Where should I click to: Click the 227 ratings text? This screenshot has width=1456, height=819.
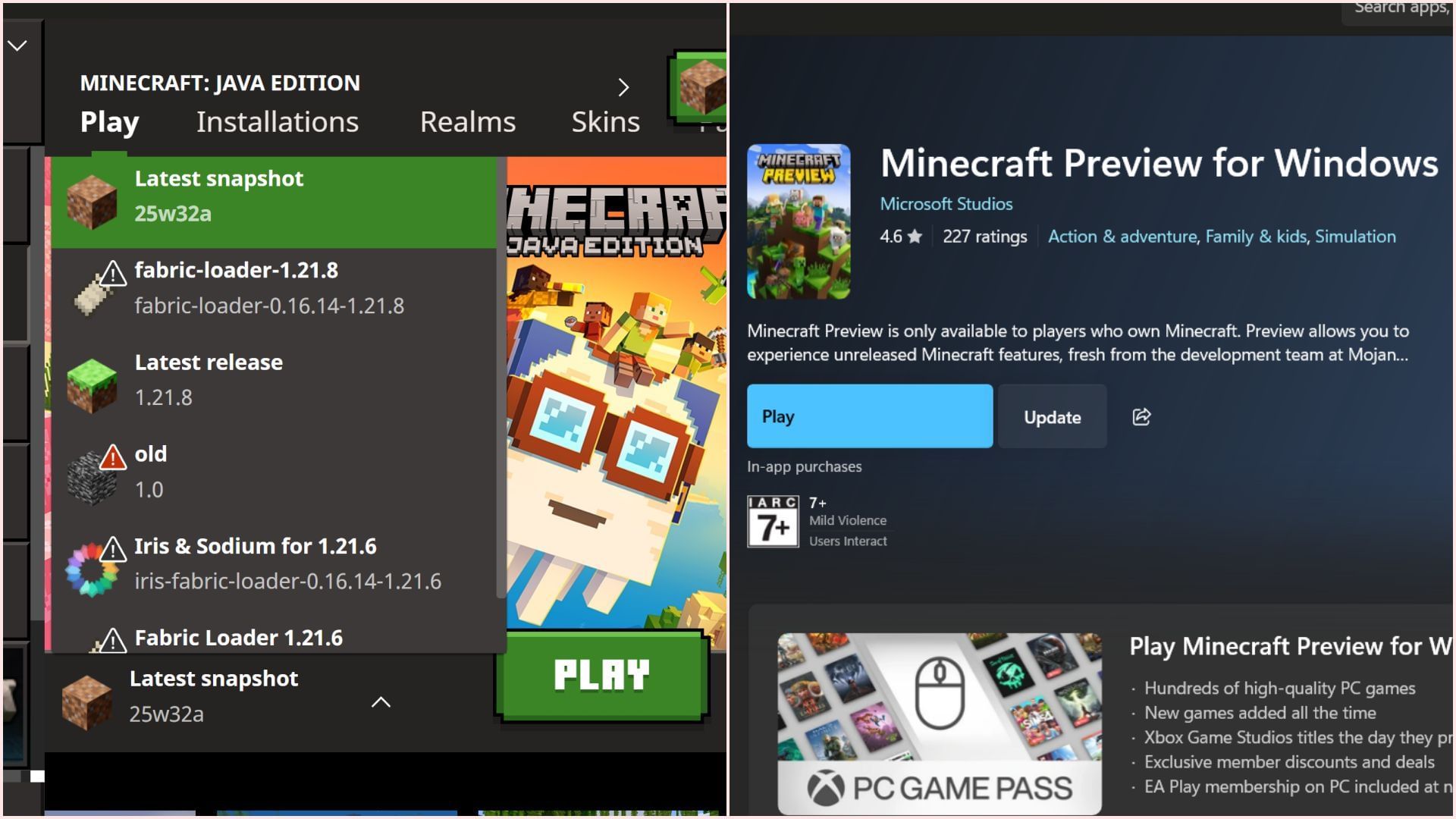984,237
